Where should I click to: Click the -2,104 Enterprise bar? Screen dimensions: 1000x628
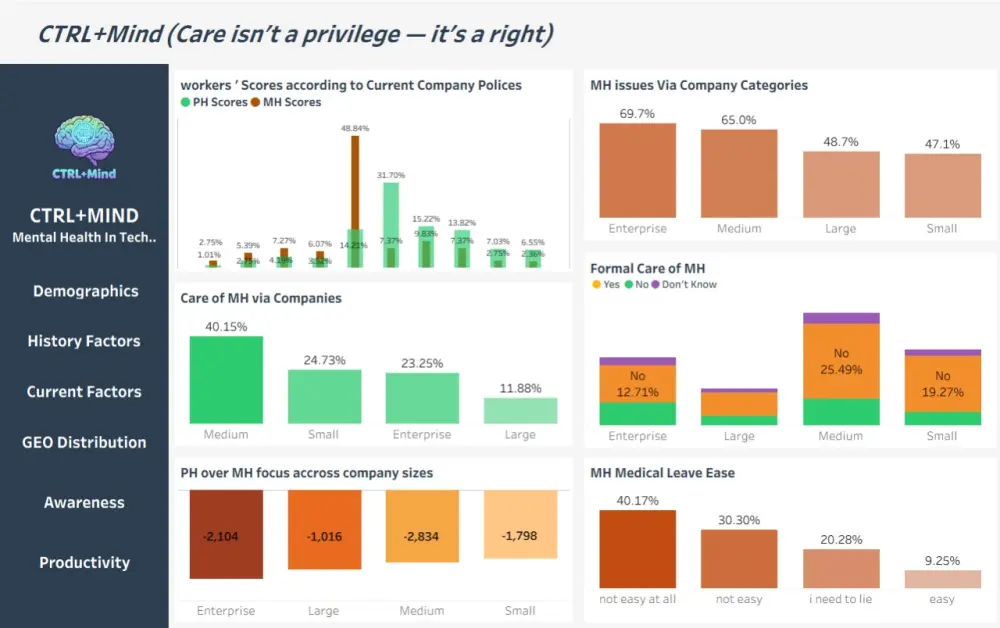click(226, 534)
